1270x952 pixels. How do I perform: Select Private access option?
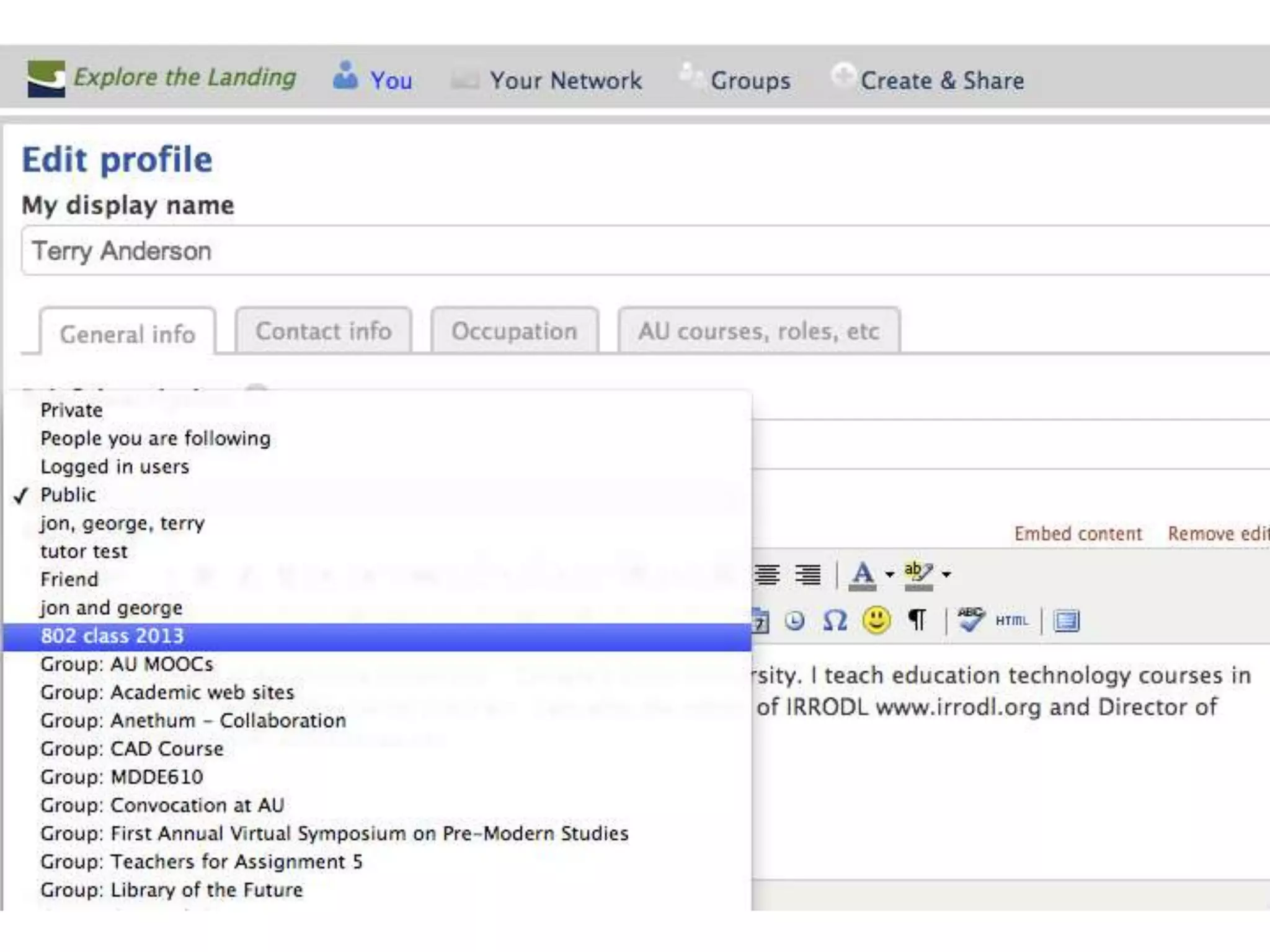[71, 410]
